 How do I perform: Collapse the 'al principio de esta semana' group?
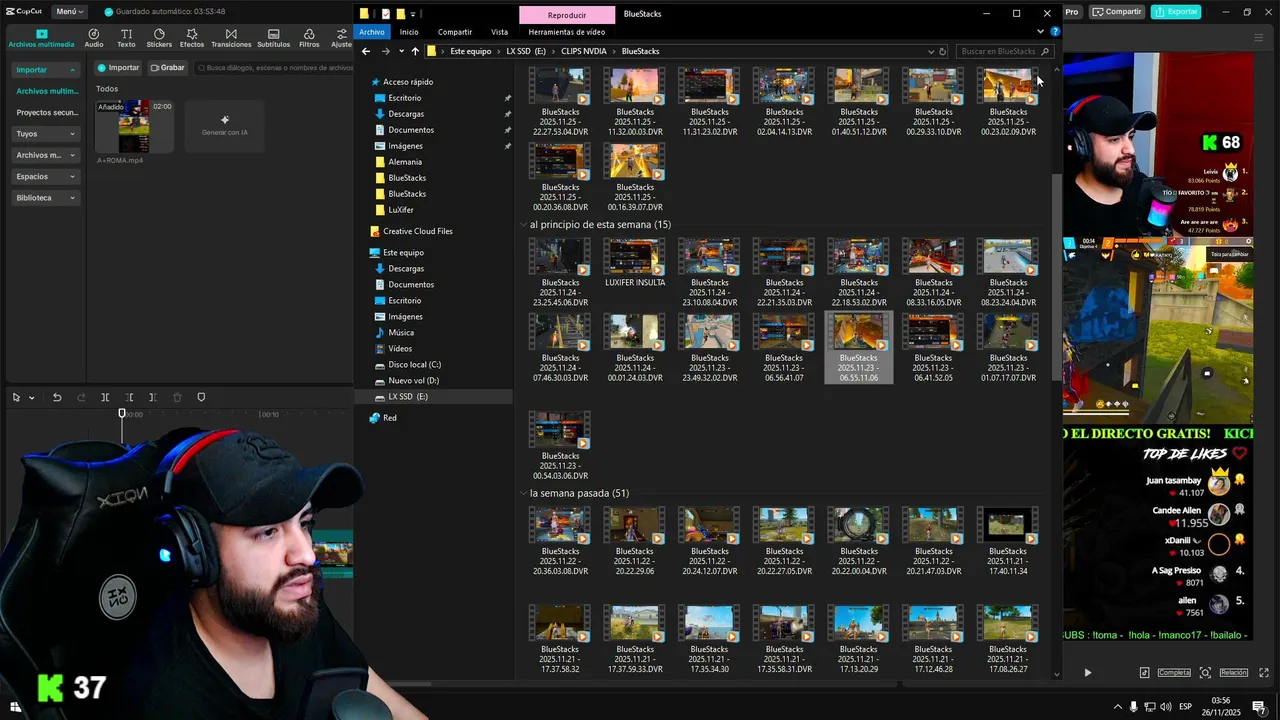523,225
